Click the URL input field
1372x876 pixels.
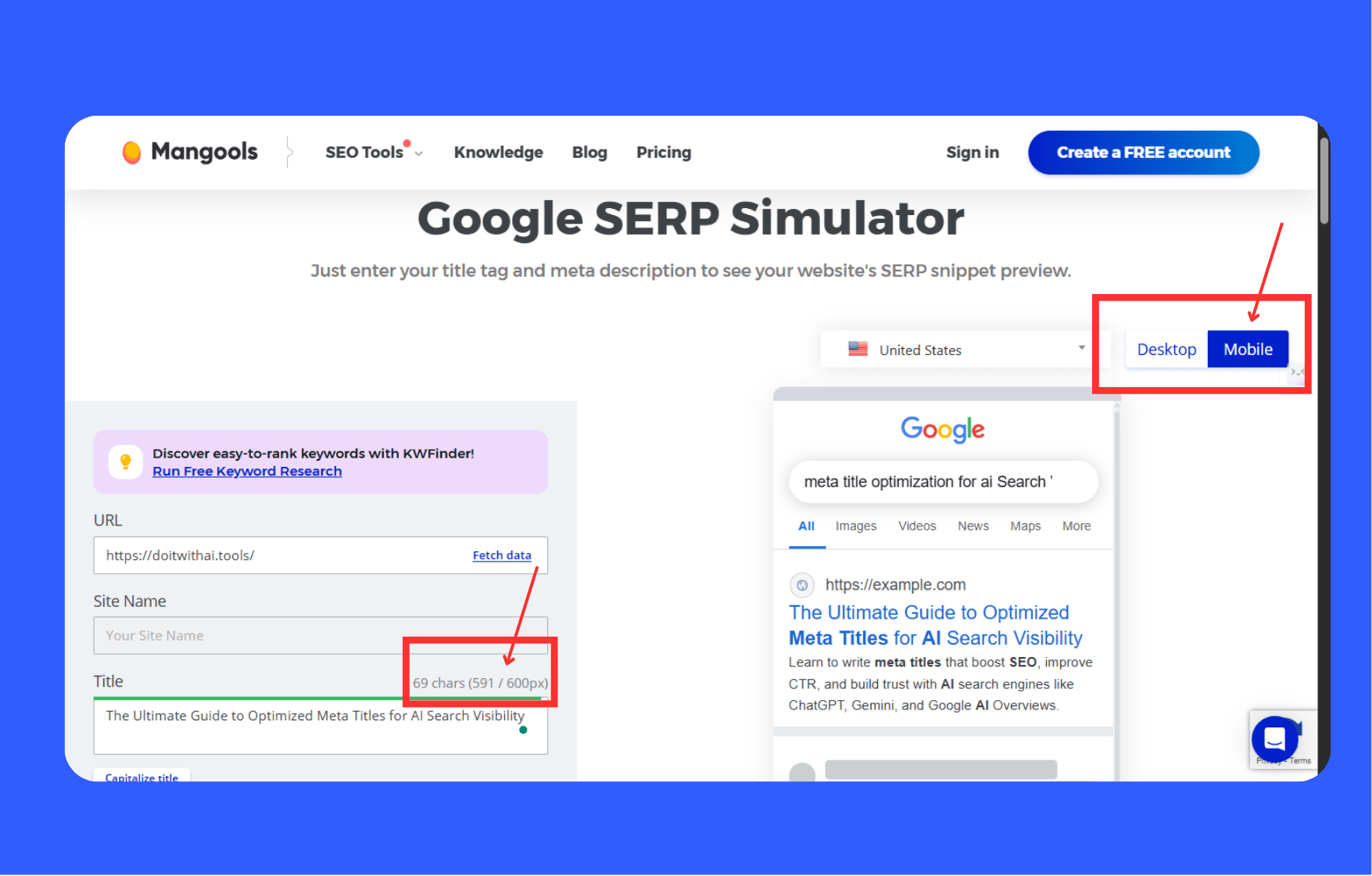point(321,555)
